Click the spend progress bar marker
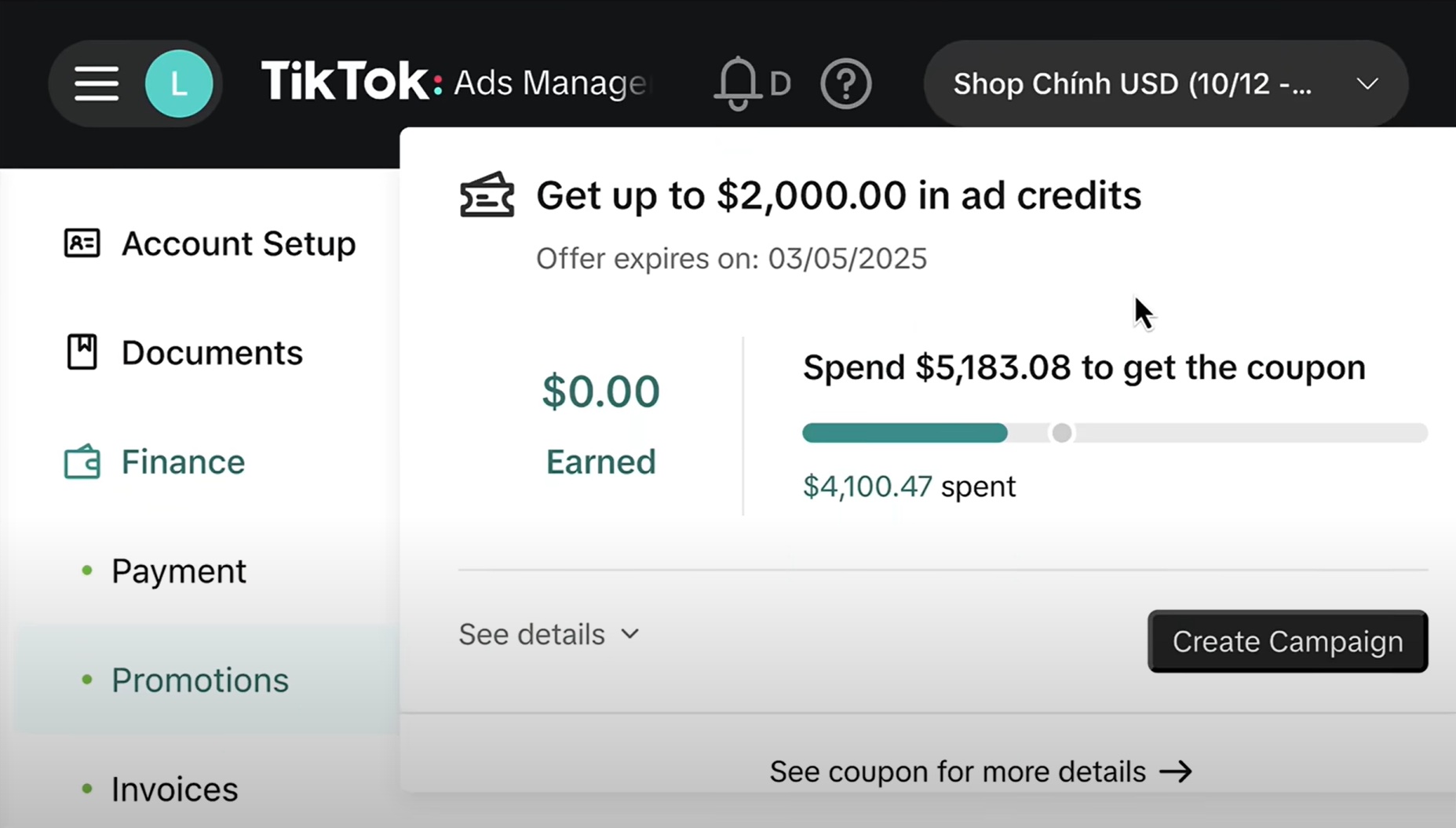The image size is (1456, 828). click(x=1061, y=432)
